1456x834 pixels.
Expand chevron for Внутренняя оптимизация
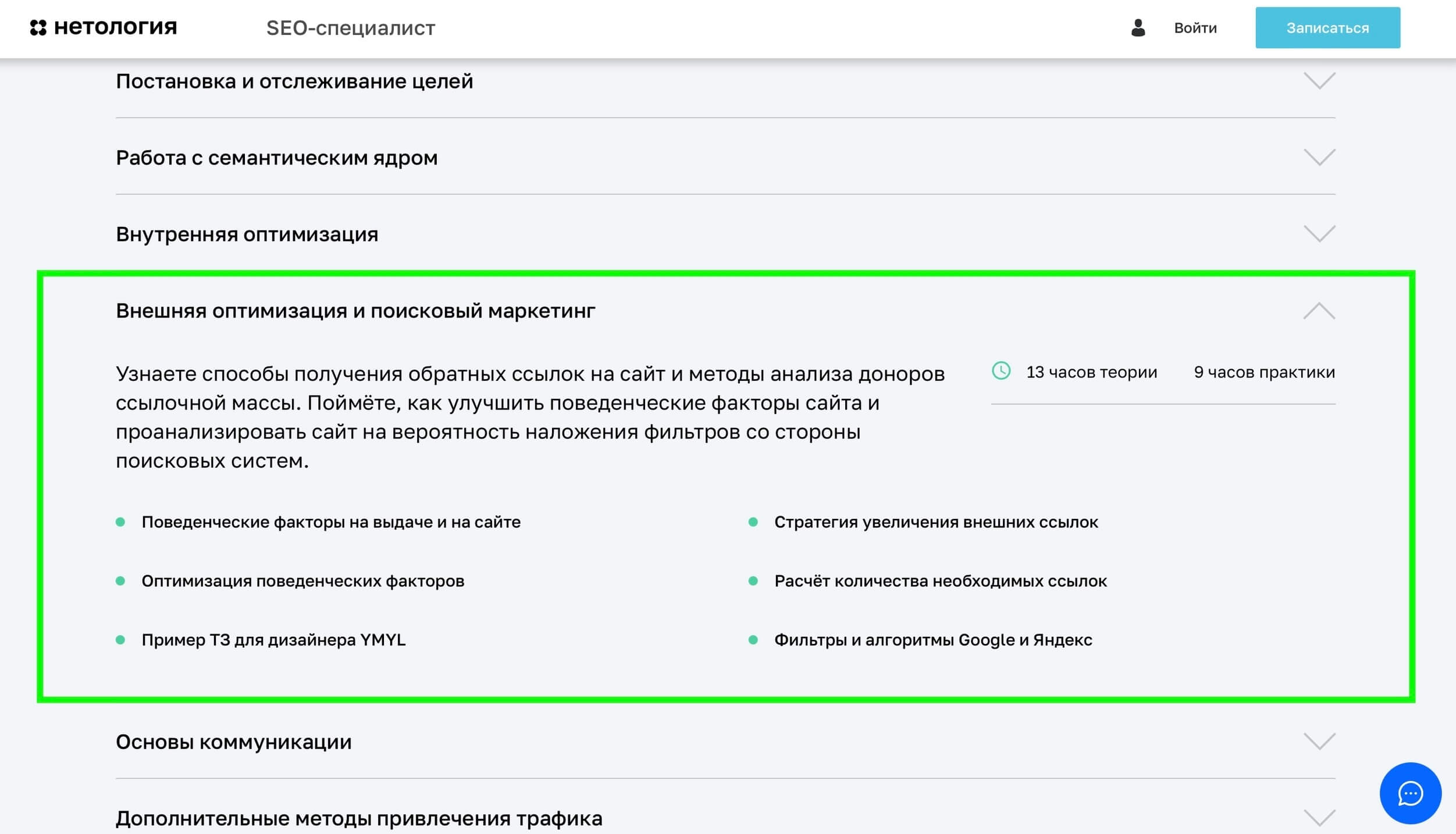point(1319,234)
